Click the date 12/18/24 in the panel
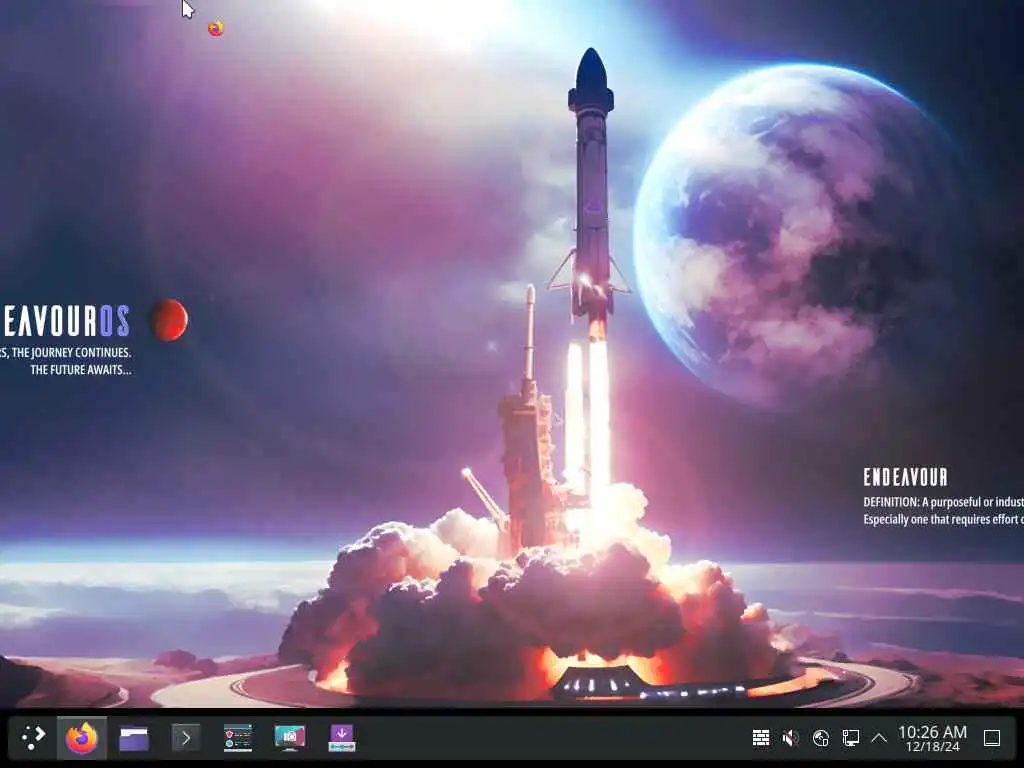This screenshot has width=1024, height=768. point(933,746)
